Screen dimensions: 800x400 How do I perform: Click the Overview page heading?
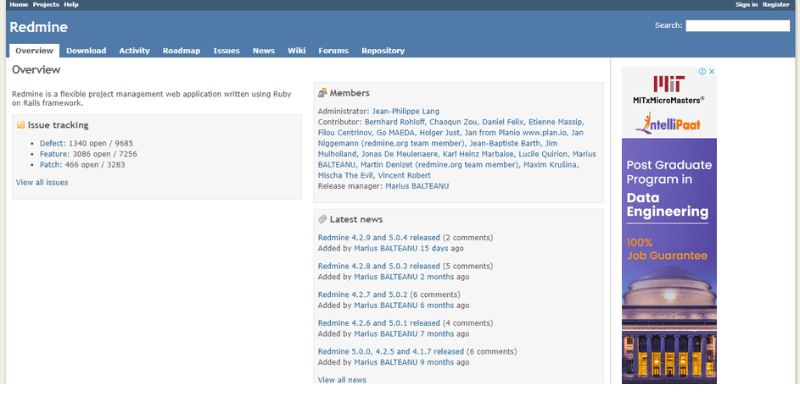click(36, 70)
